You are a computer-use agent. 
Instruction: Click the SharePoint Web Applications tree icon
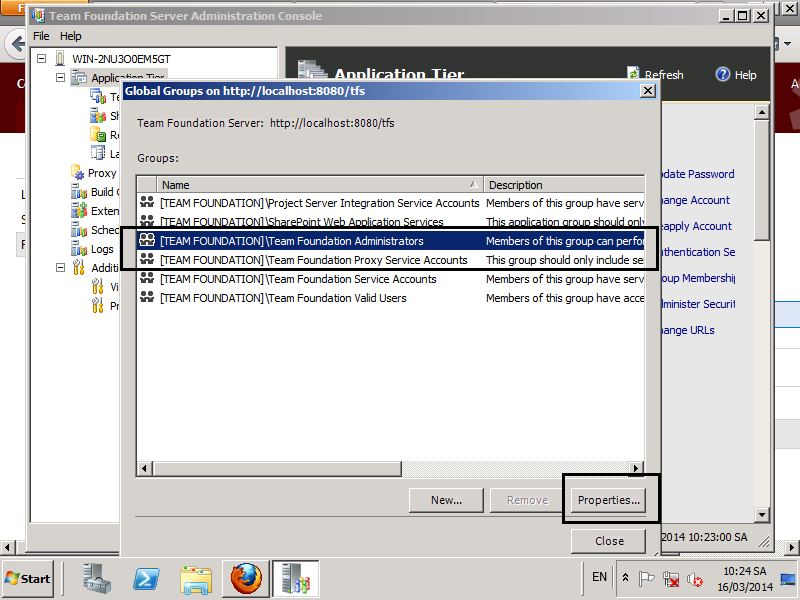click(x=98, y=116)
